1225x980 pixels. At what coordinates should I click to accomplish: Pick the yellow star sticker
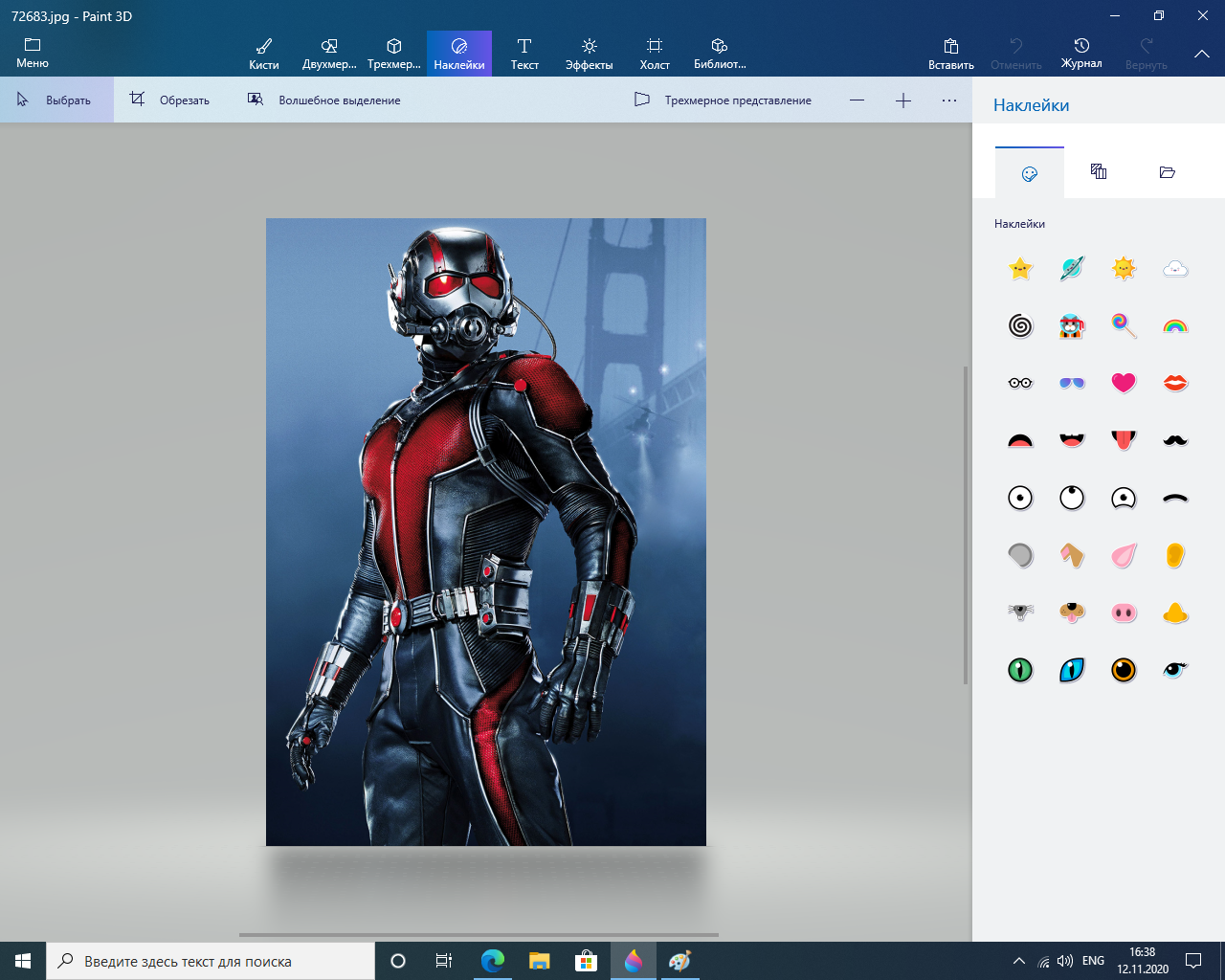click(1021, 269)
